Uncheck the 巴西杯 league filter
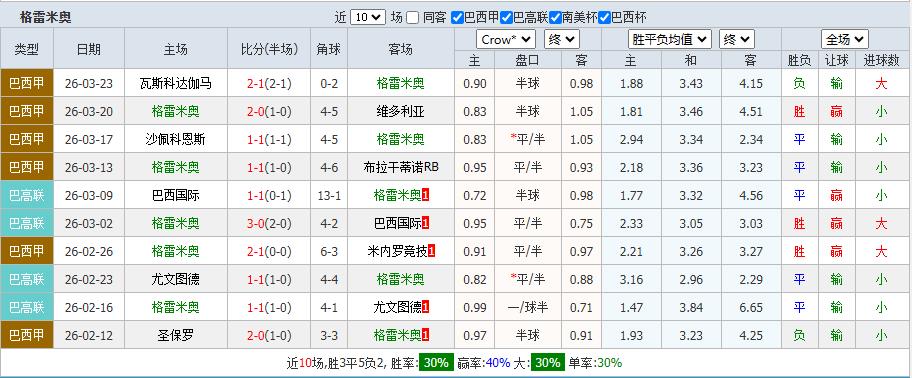This screenshot has width=912, height=378. [604, 17]
